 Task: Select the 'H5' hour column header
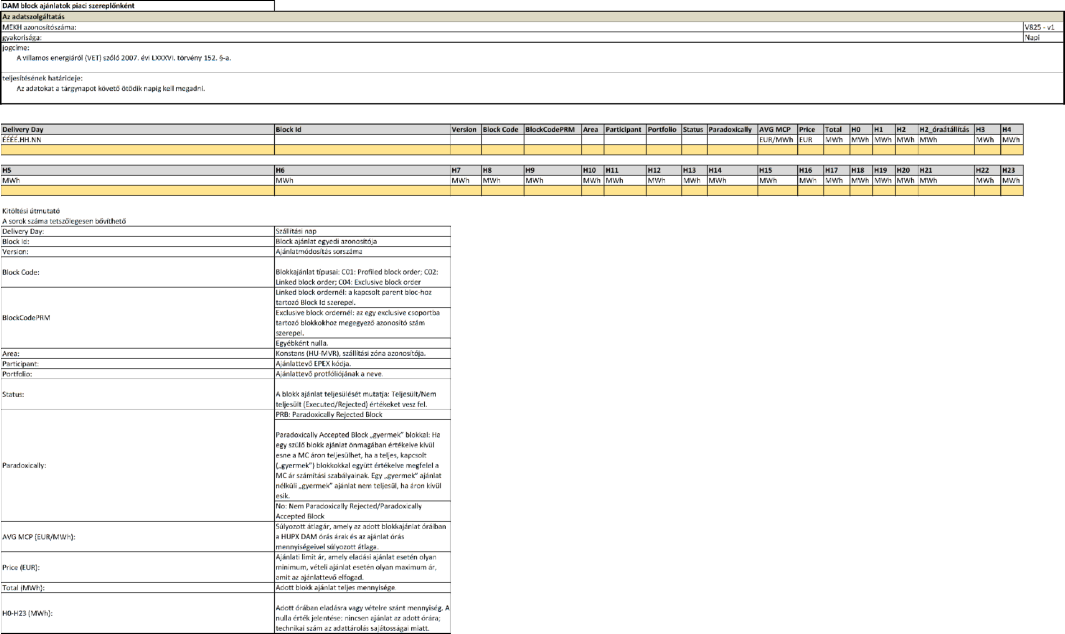pos(137,170)
